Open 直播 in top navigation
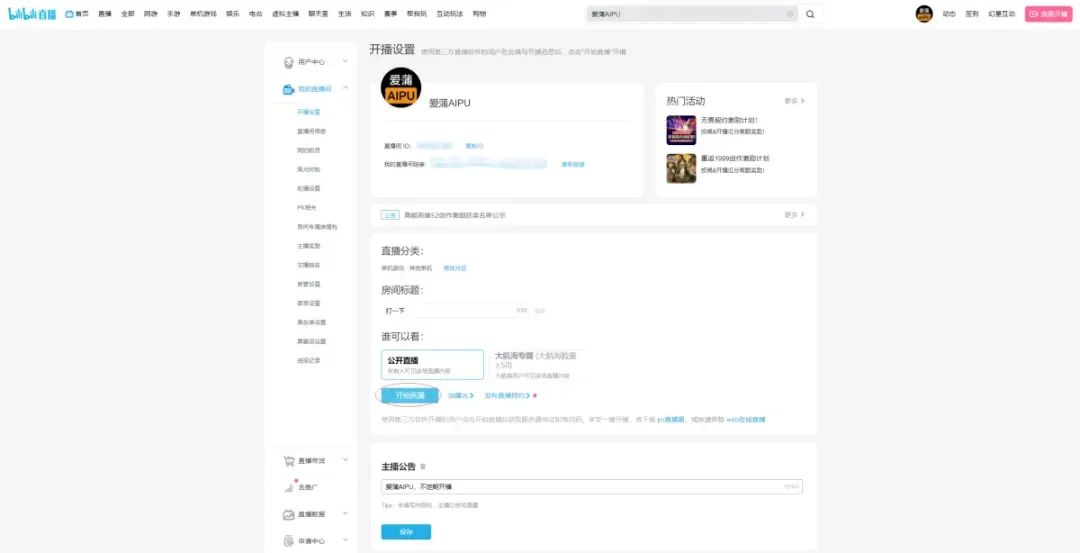1080x553 pixels. [x=105, y=14]
